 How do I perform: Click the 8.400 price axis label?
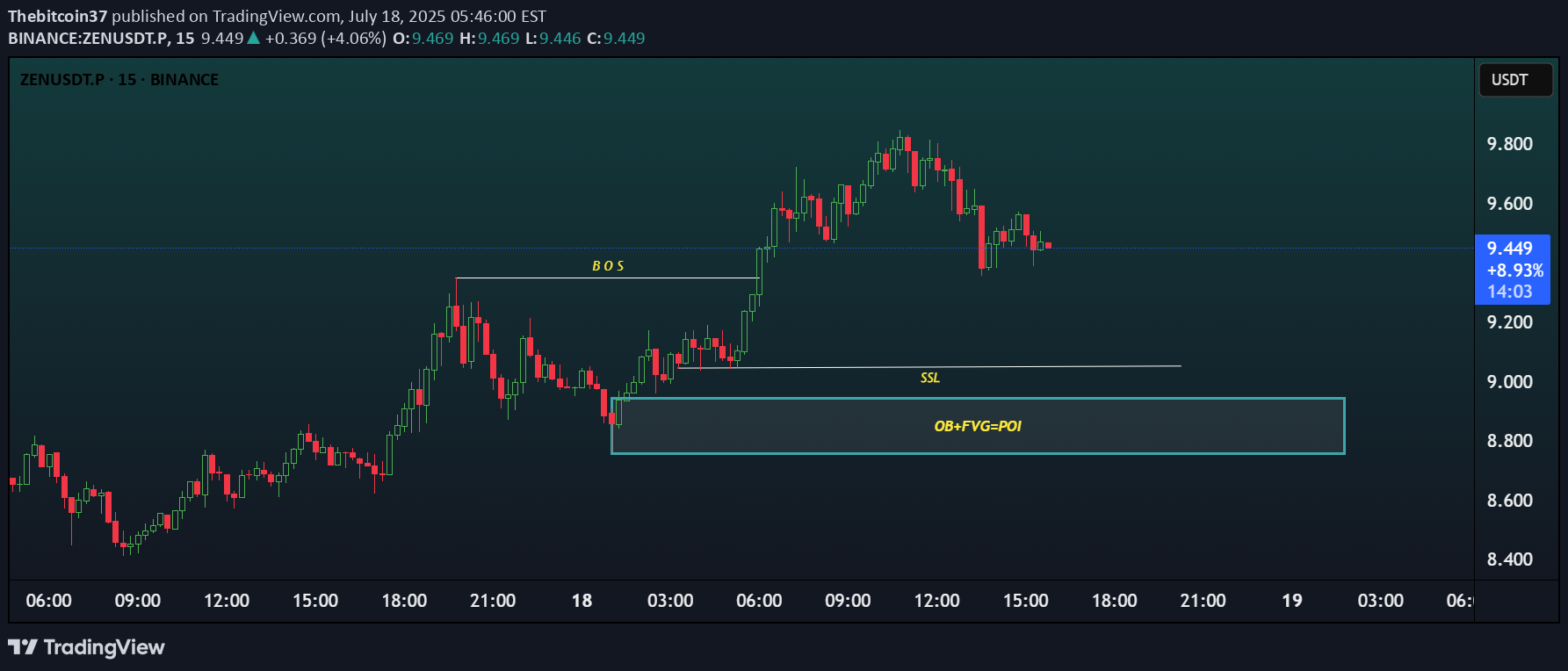1509,559
